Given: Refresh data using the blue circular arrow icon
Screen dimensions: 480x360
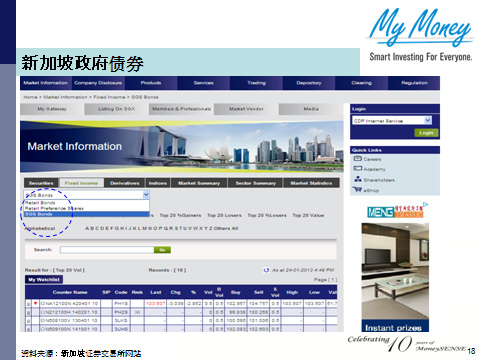Looking at the screenshot, I should coord(266,270).
